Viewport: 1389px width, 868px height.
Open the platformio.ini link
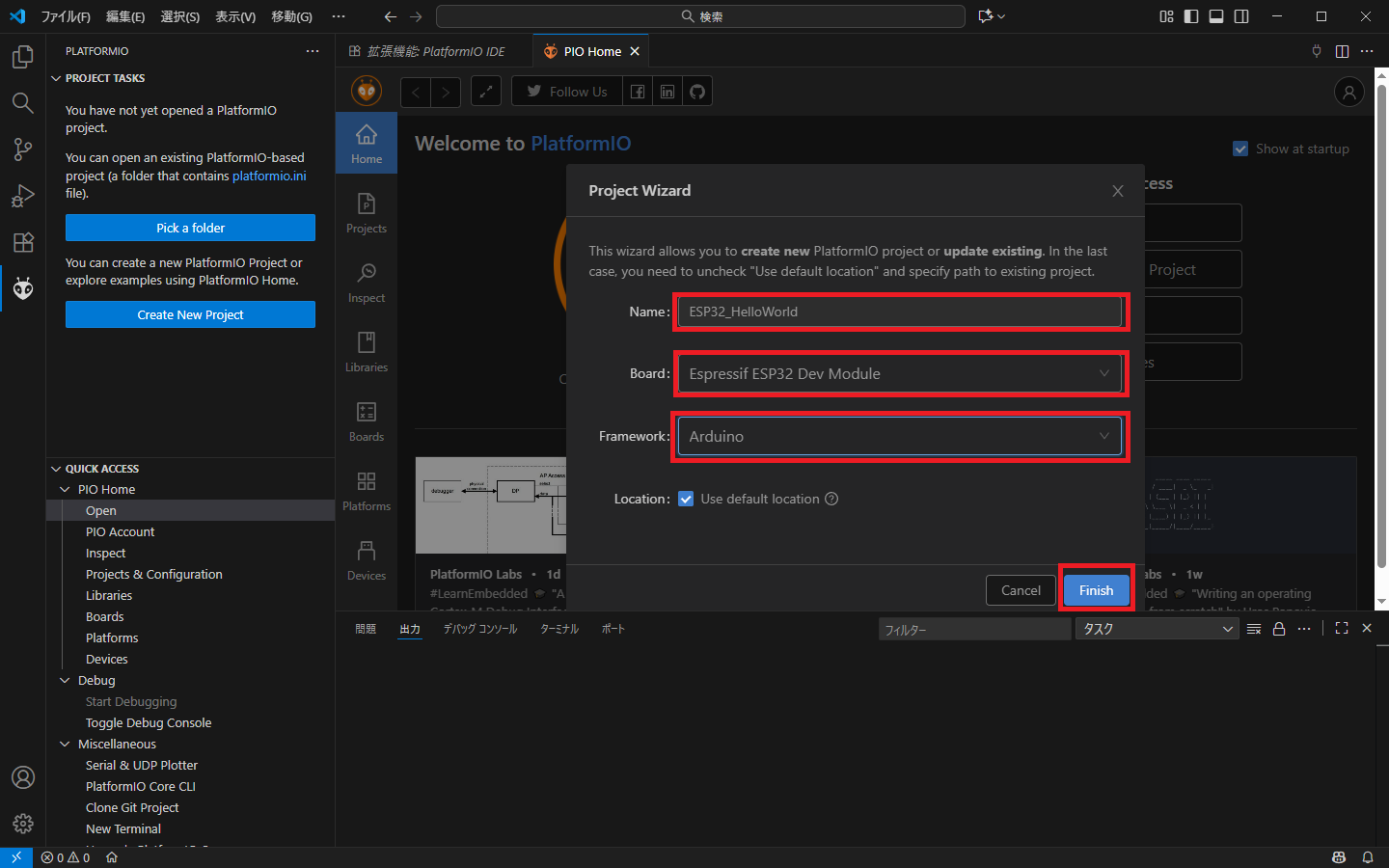coord(269,176)
